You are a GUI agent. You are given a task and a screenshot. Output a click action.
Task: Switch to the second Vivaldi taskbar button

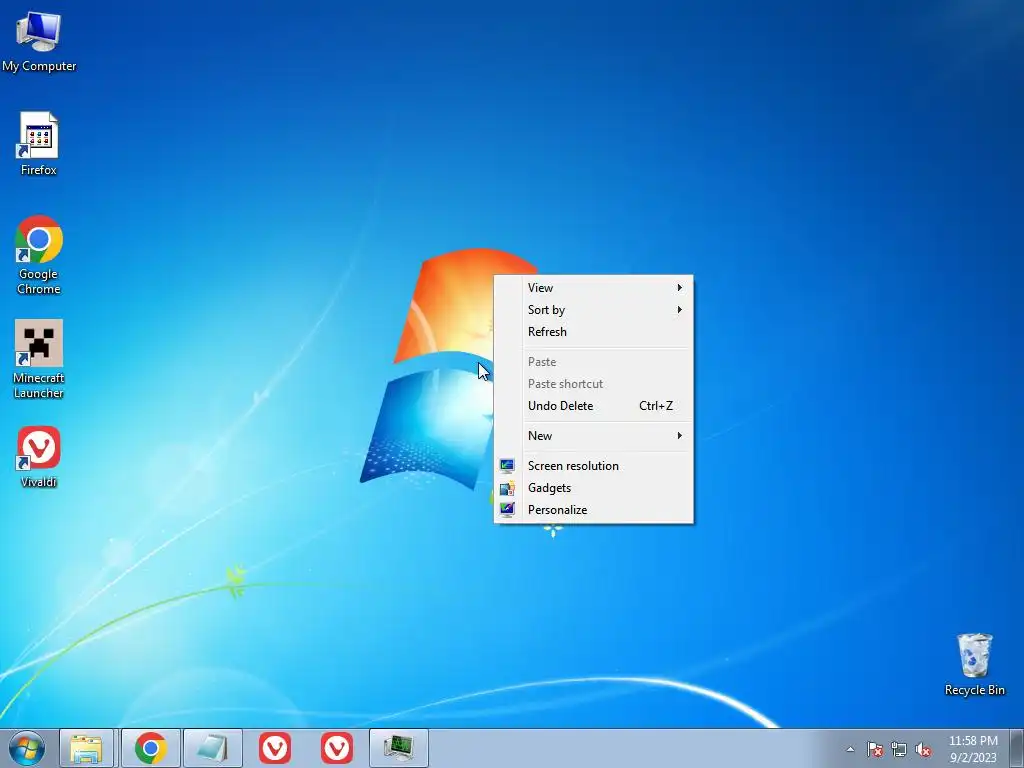[337, 748]
